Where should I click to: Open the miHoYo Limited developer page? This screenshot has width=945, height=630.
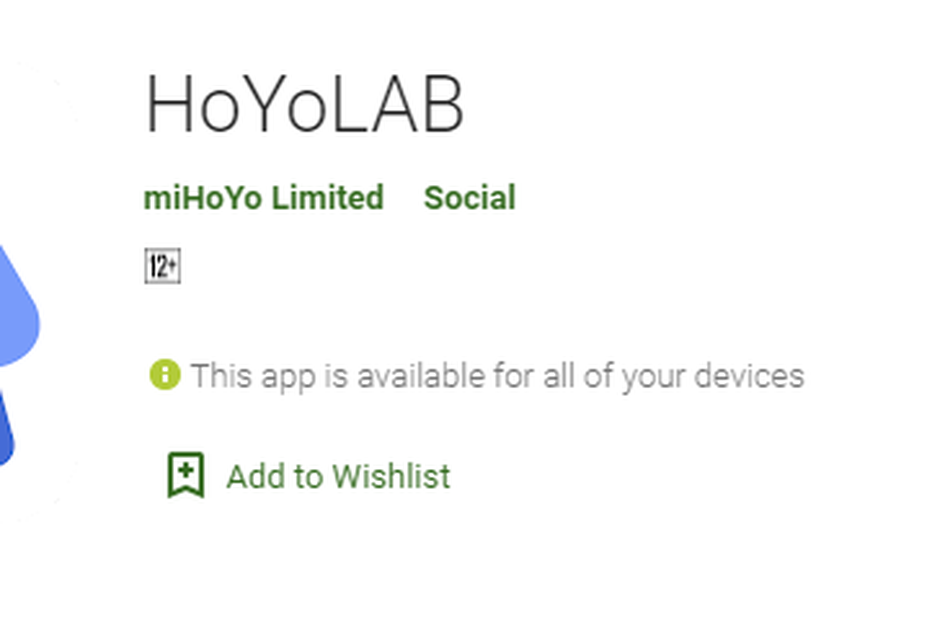pos(263,198)
